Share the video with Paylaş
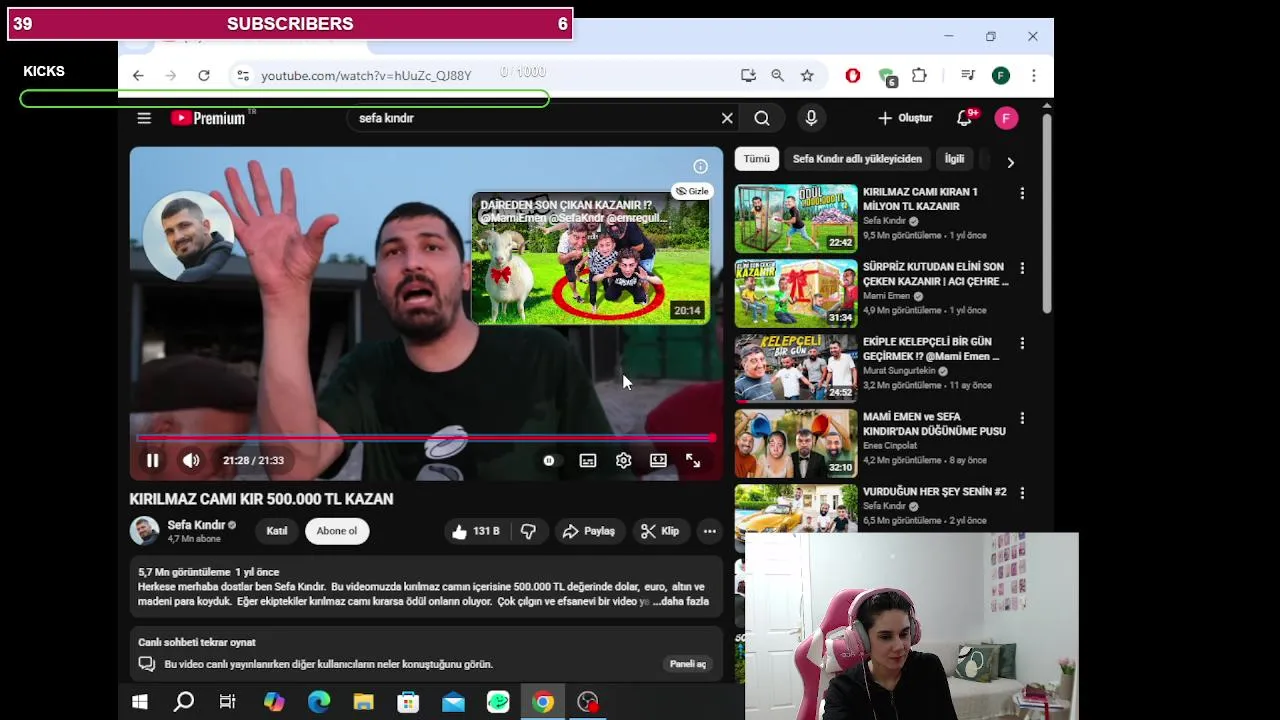This screenshot has height=720, width=1280. 588,531
